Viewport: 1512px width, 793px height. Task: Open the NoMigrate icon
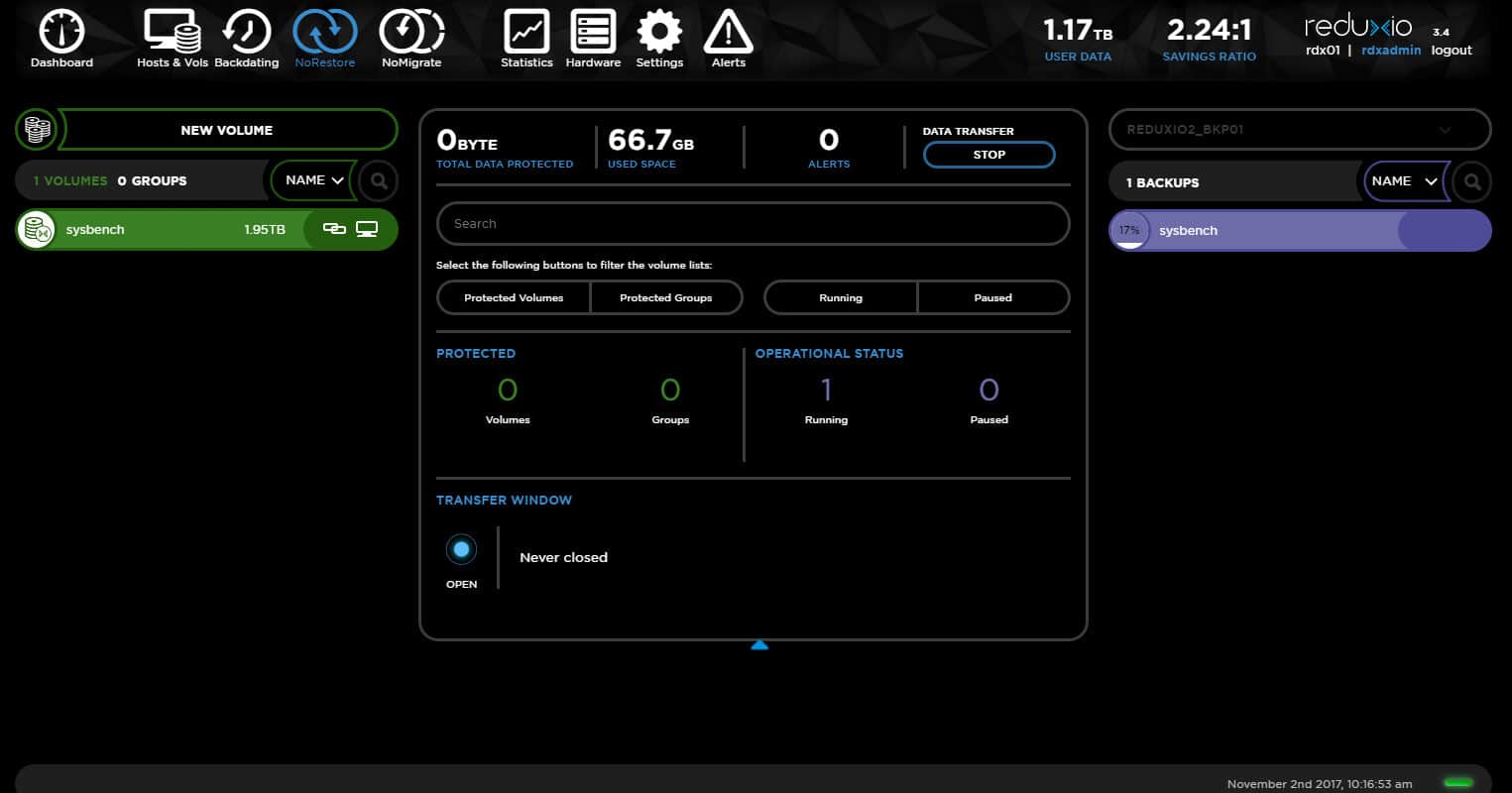click(x=411, y=31)
